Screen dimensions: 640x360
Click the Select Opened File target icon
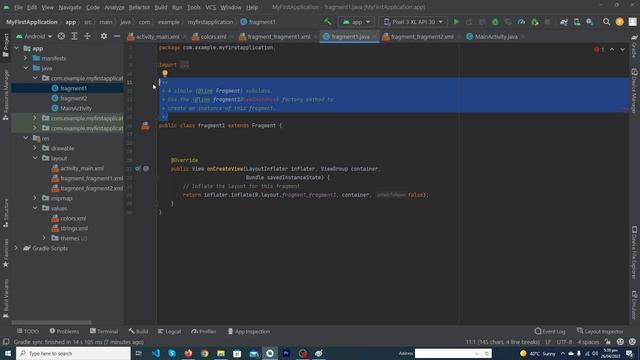coord(61,36)
